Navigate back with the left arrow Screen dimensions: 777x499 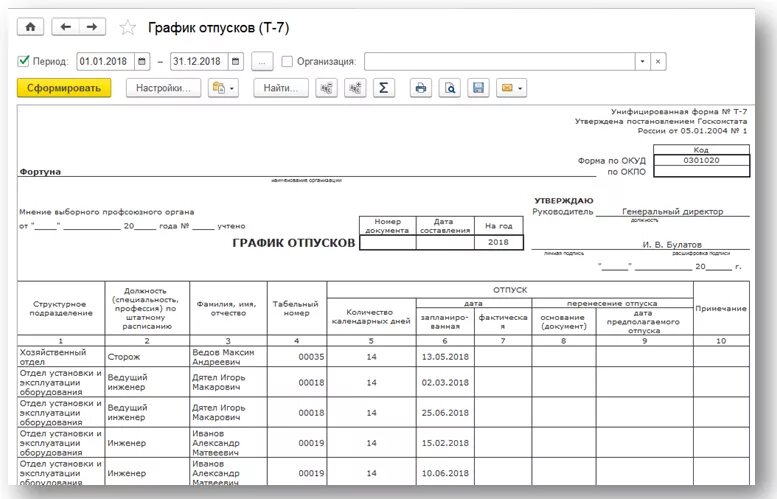pos(65,27)
